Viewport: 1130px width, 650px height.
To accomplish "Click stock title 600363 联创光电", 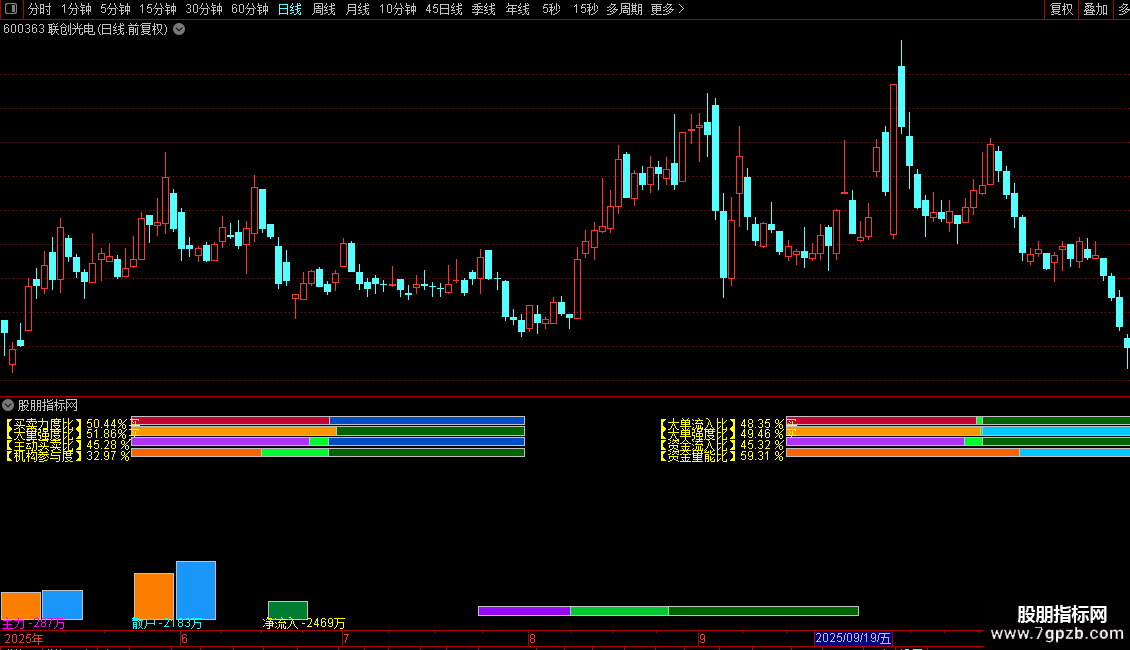I will (x=86, y=30).
